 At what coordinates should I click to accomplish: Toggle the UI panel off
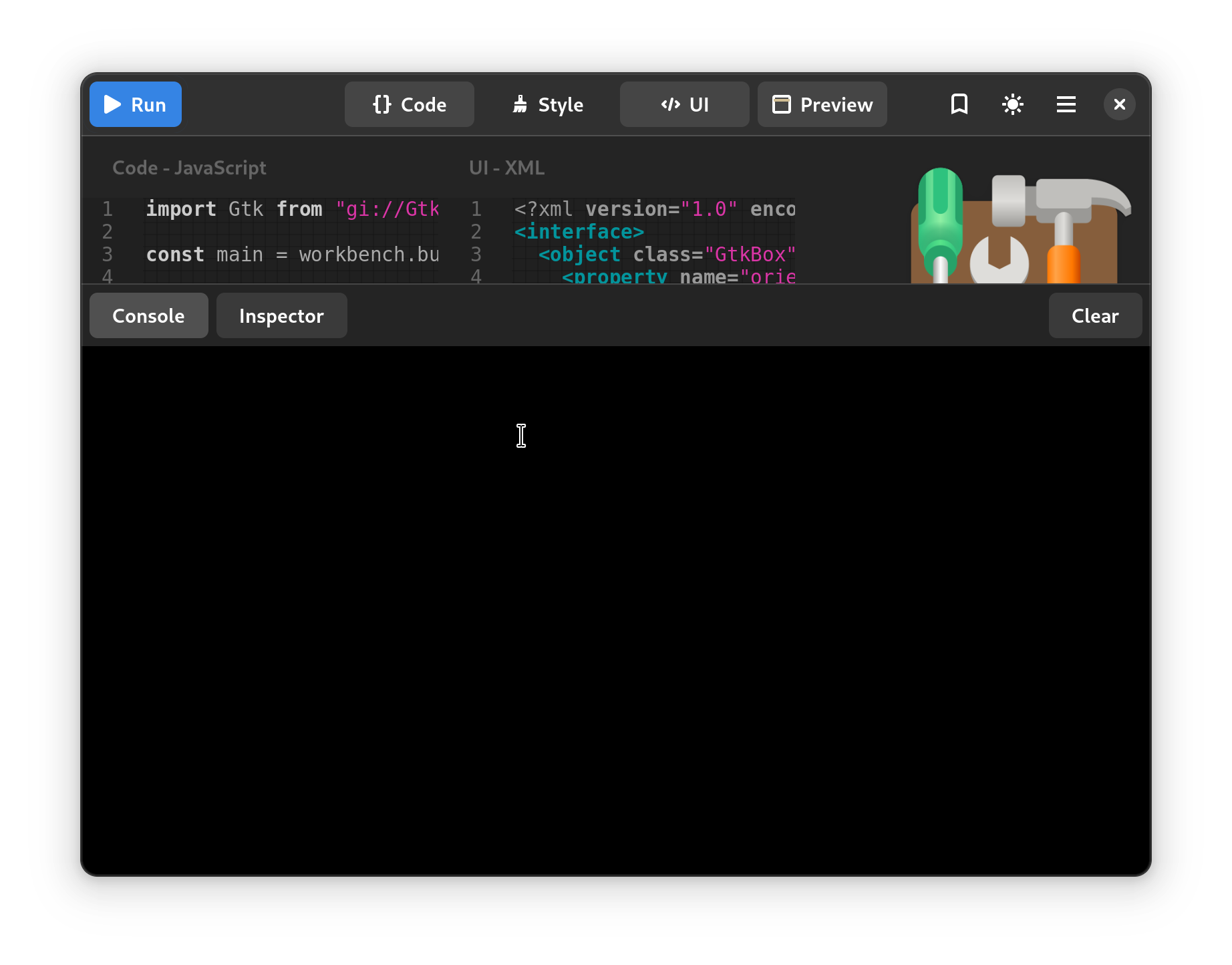(x=684, y=104)
